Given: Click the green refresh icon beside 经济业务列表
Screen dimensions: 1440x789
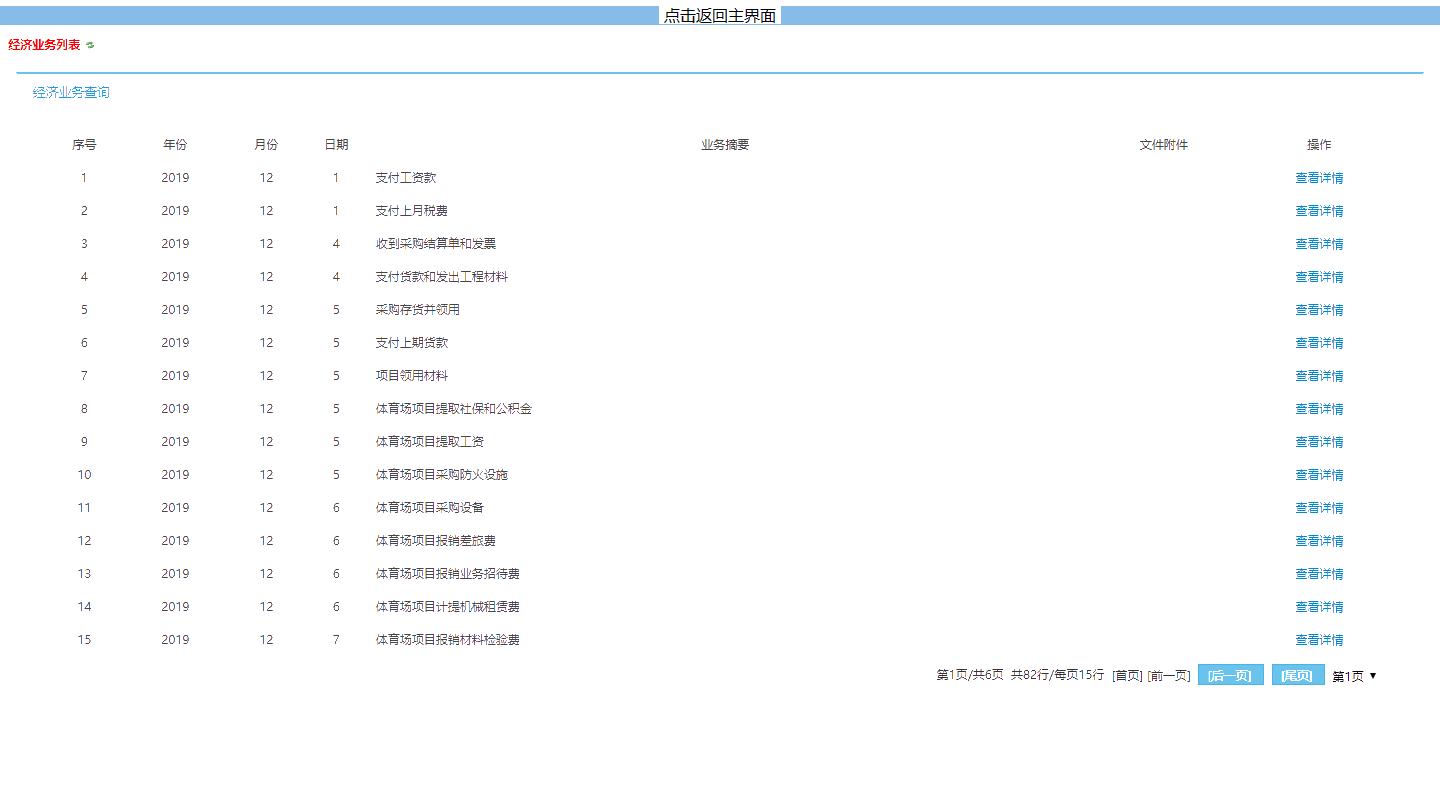Looking at the screenshot, I should coord(90,45).
